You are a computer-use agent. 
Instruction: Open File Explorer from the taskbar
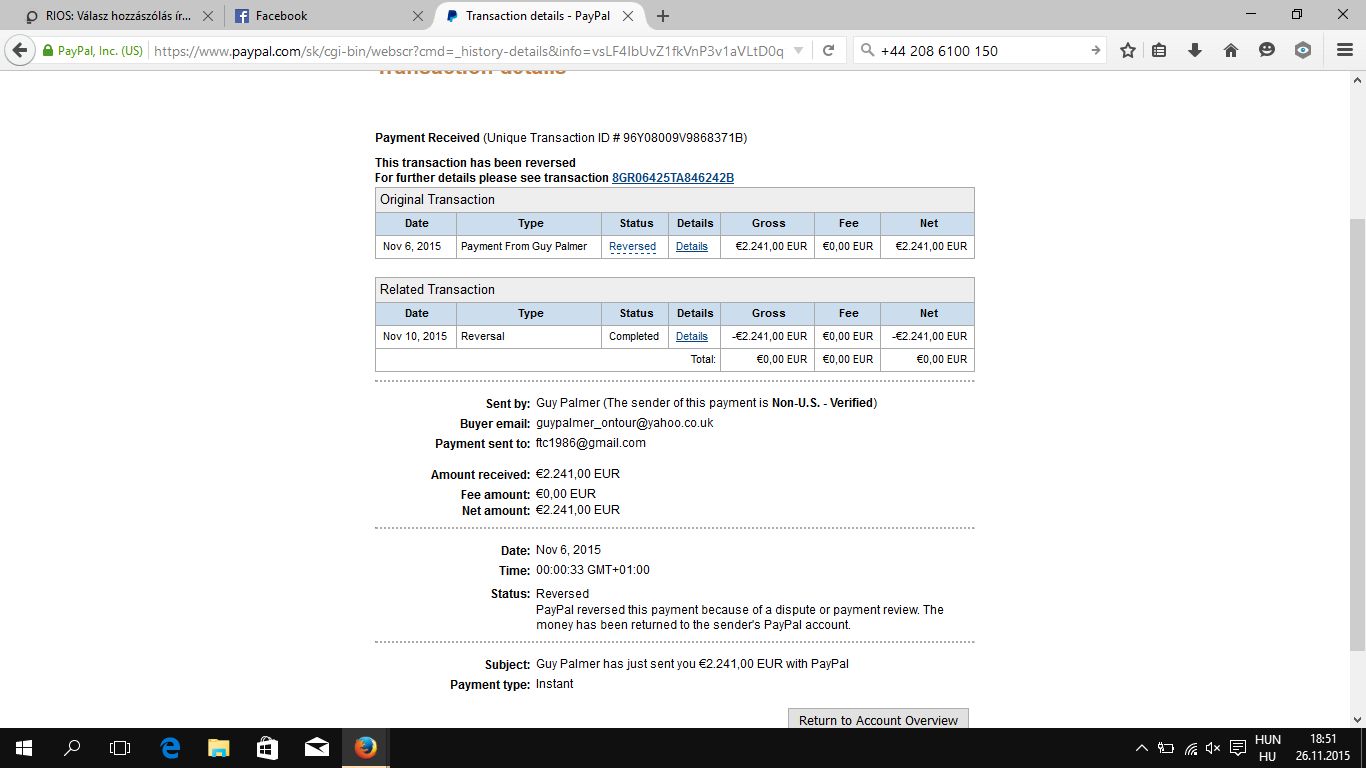pos(218,748)
